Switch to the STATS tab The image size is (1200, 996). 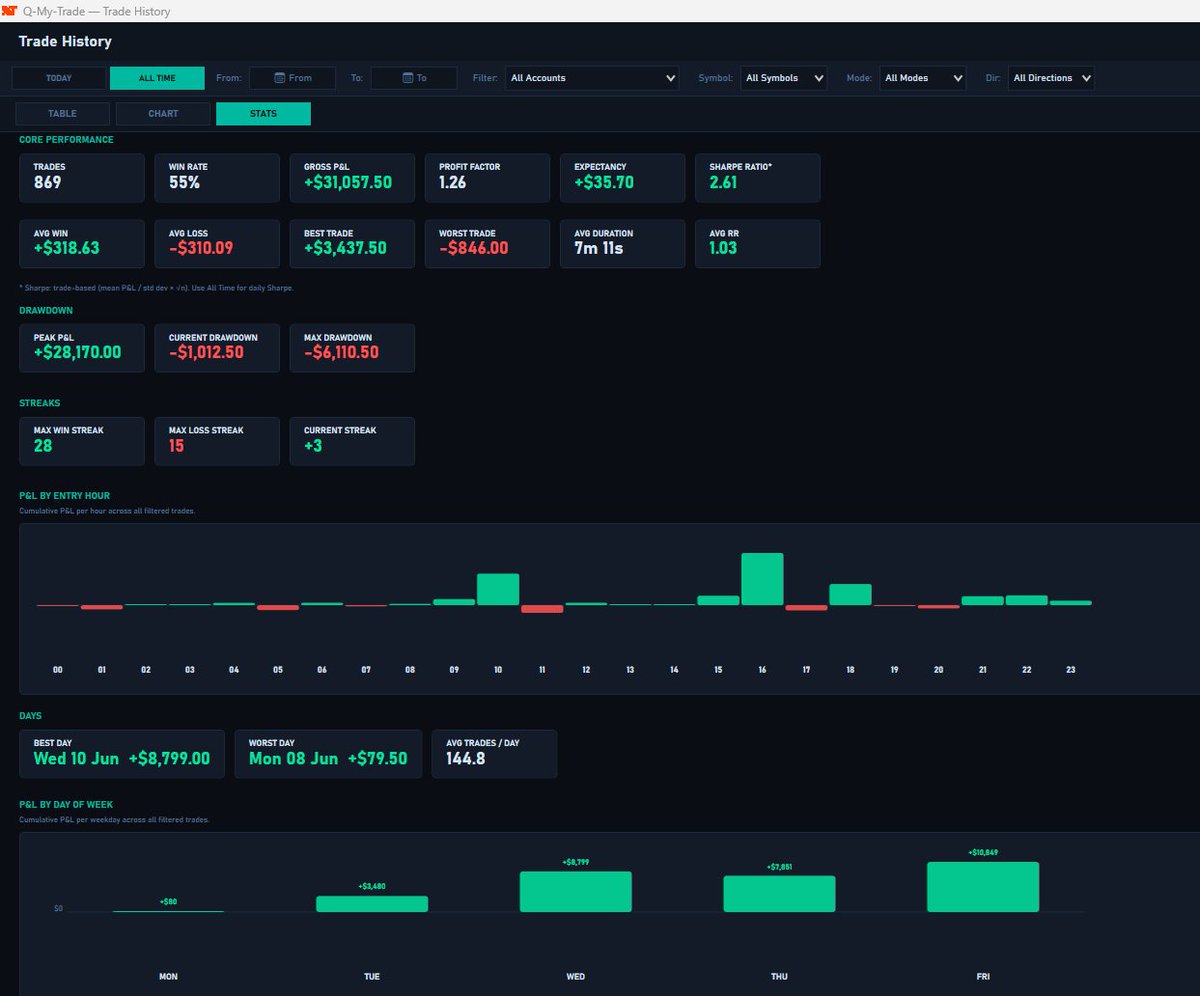(263, 113)
